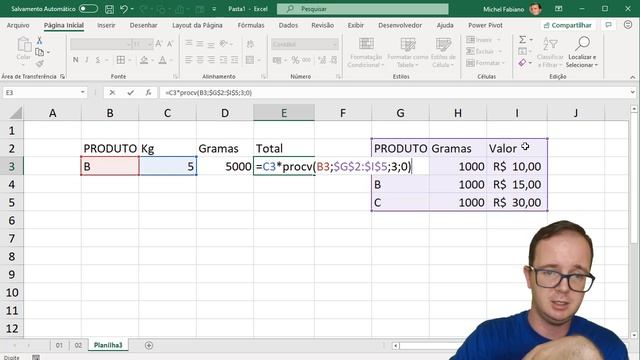640x360 pixels.
Task: Click the Compartilhar button
Action: pos(568,25)
